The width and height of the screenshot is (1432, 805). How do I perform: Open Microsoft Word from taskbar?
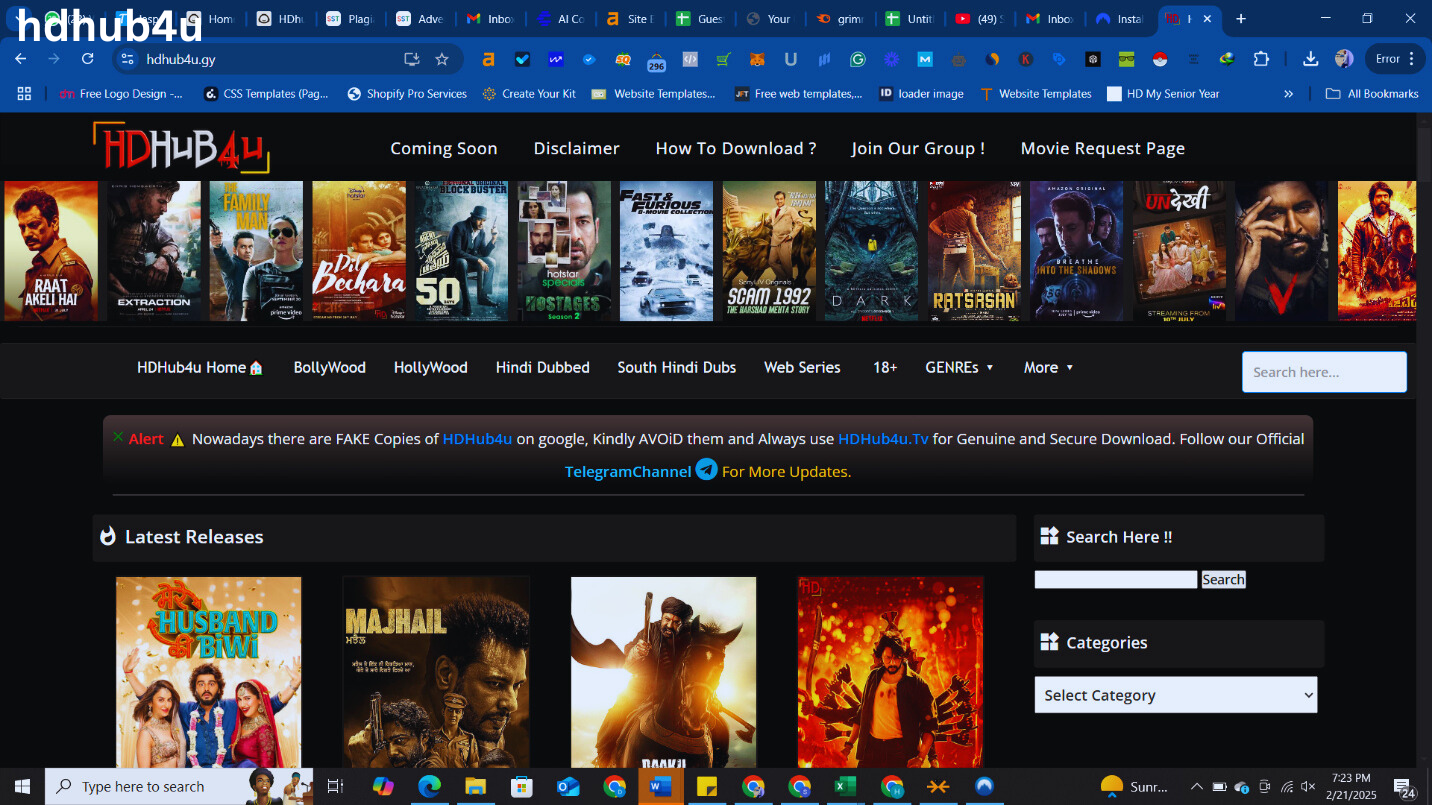661,787
